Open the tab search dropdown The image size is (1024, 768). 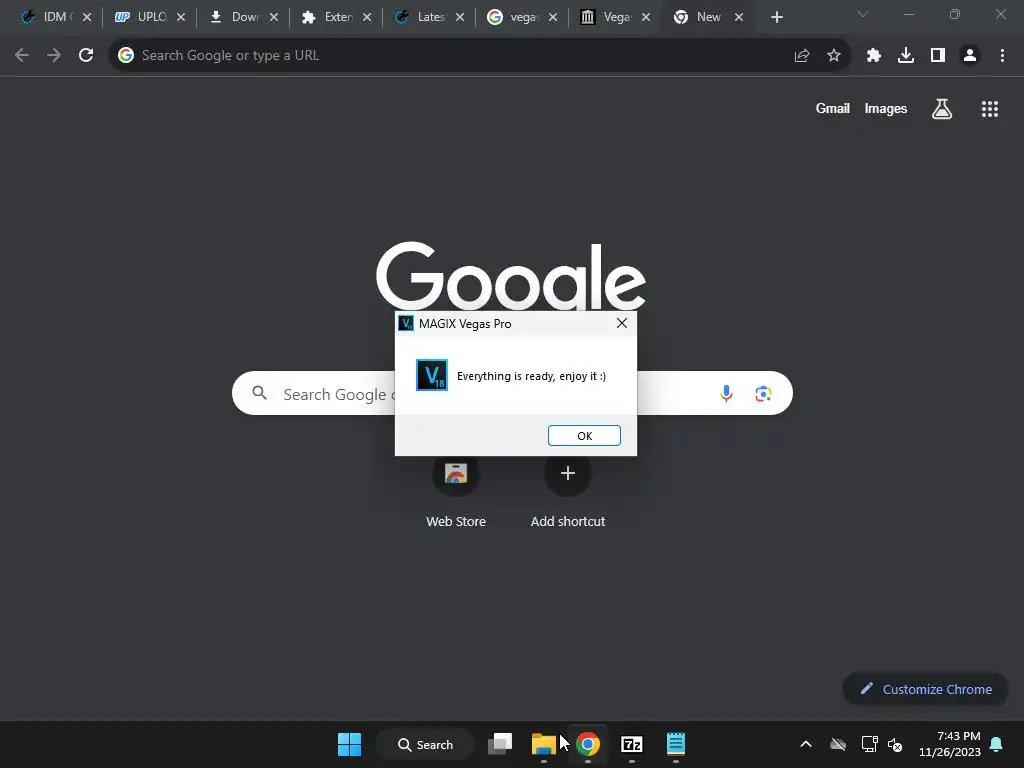863,14
